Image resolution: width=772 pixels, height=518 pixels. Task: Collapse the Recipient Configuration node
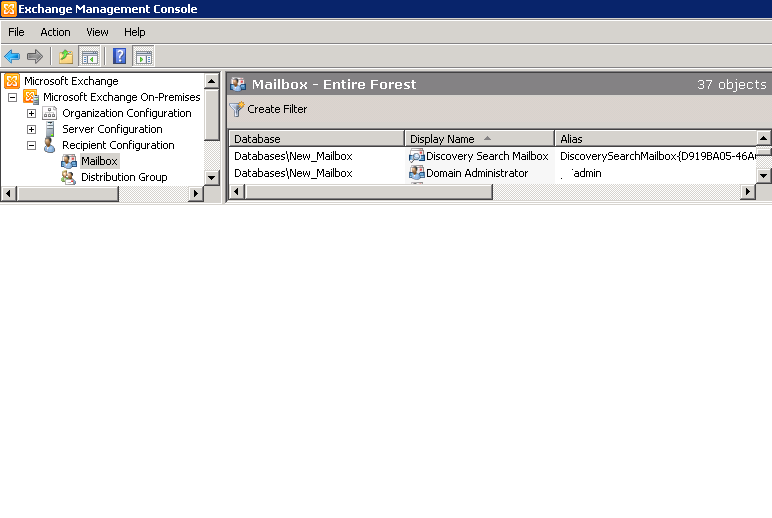pos(31,145)
